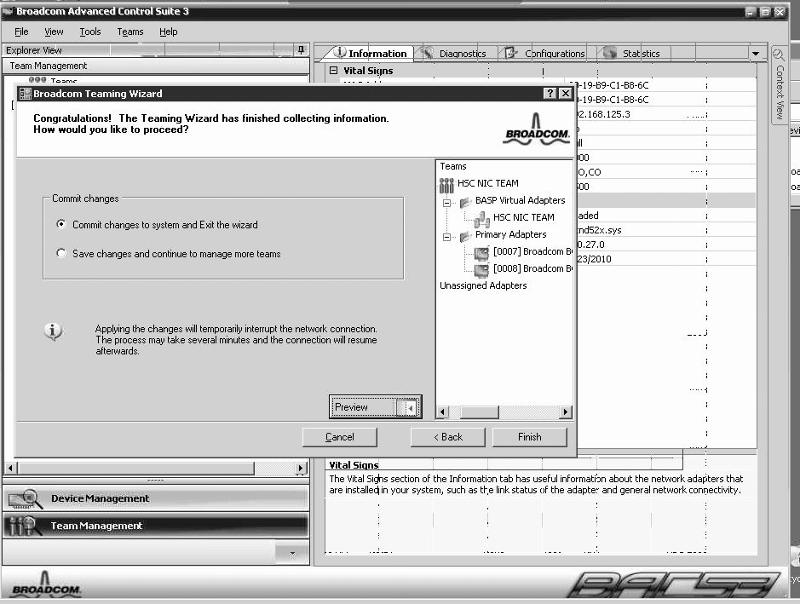This screenshot has width=800, height=604.
Task: Choose save changes and manage more teams
Action: (59, 252)
